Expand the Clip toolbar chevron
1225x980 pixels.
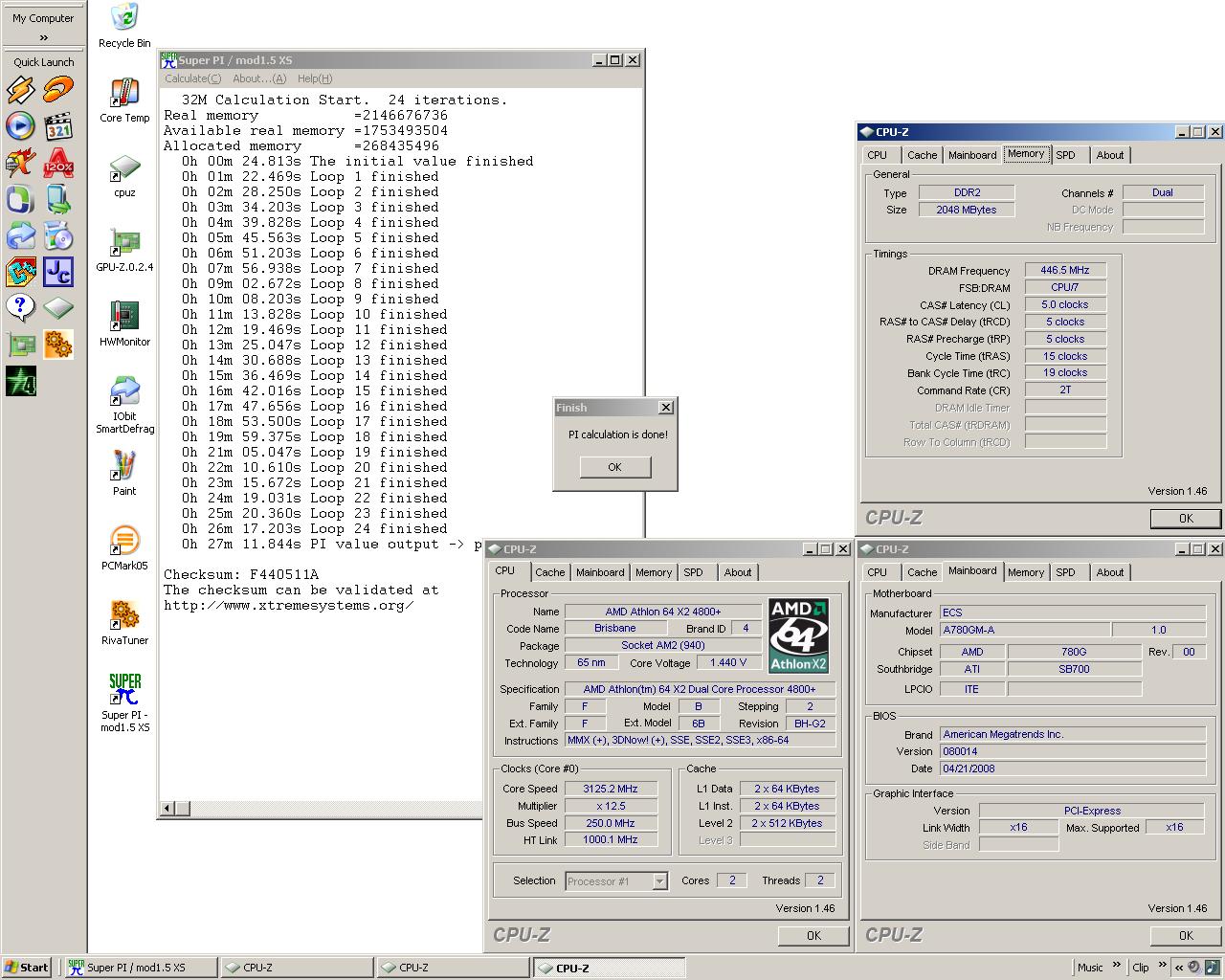[x=1162, y=965]
